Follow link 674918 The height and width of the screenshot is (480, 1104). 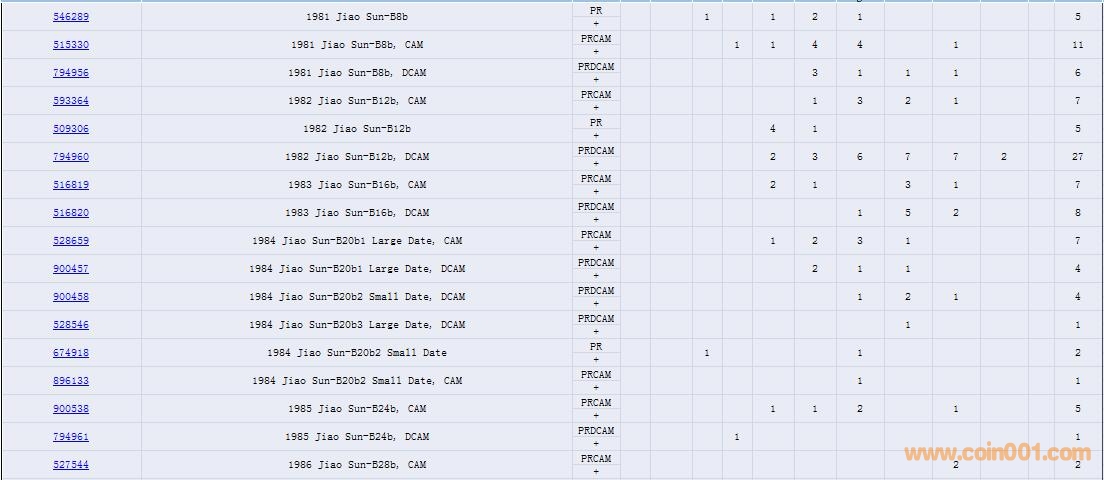(x=71, y=353)
